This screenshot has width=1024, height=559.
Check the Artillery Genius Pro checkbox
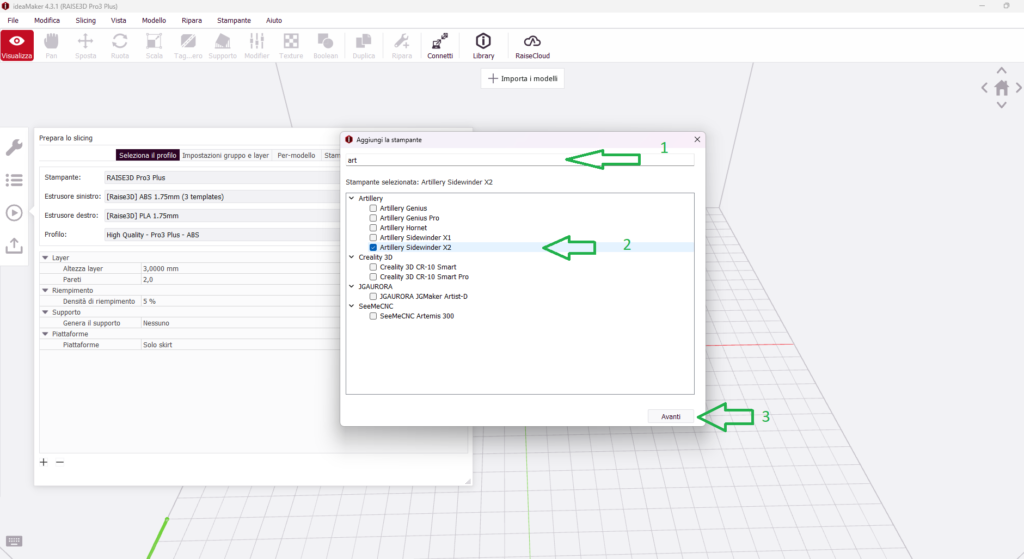[373, 218]
